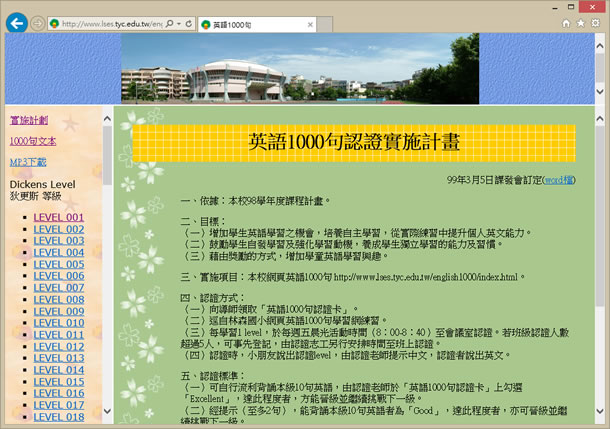Download the word檔 document link
This screenshot has width=610, height=429.
[559, 180]
